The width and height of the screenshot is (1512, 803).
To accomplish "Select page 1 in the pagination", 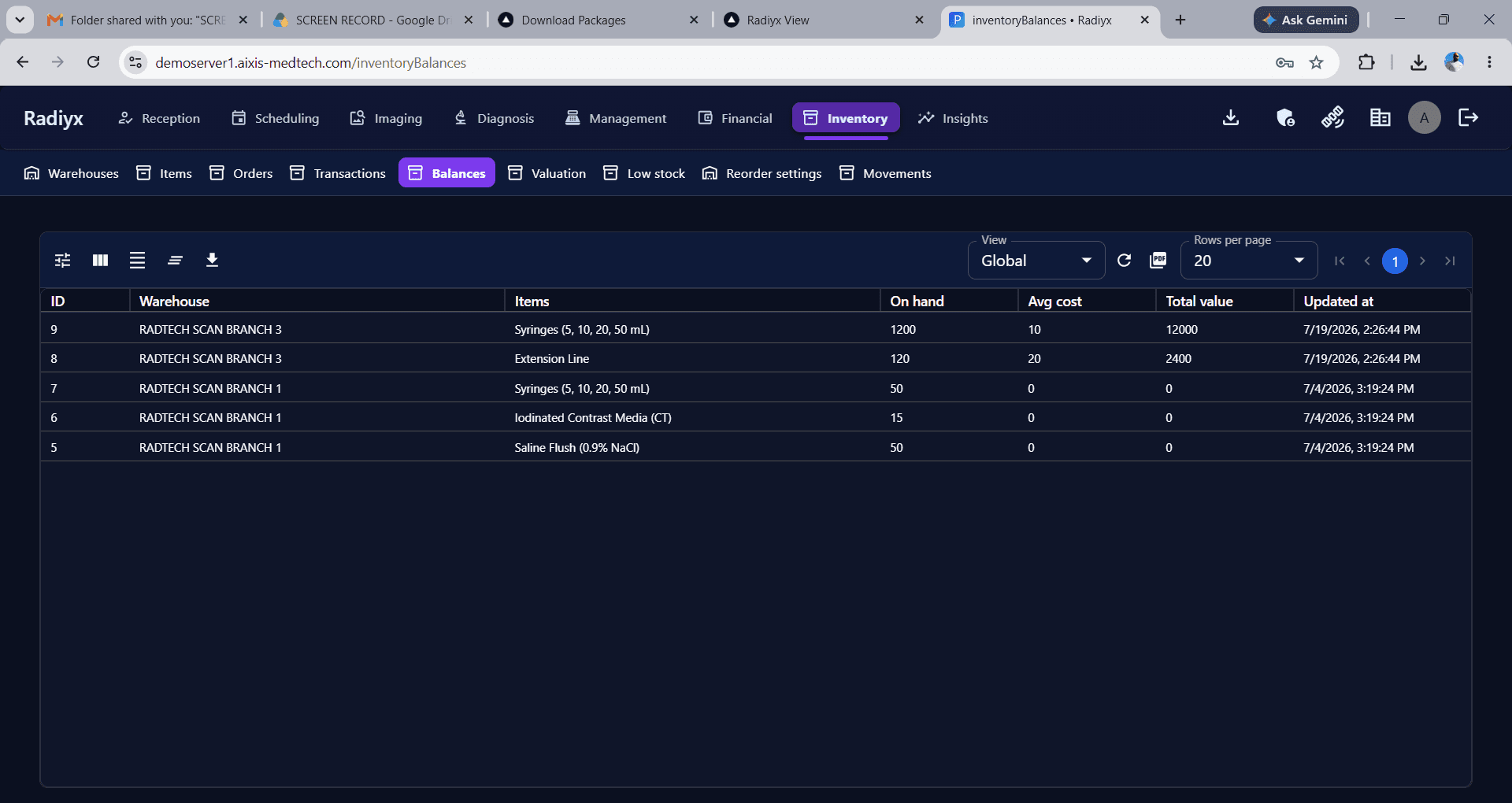I will point(1395,261).
